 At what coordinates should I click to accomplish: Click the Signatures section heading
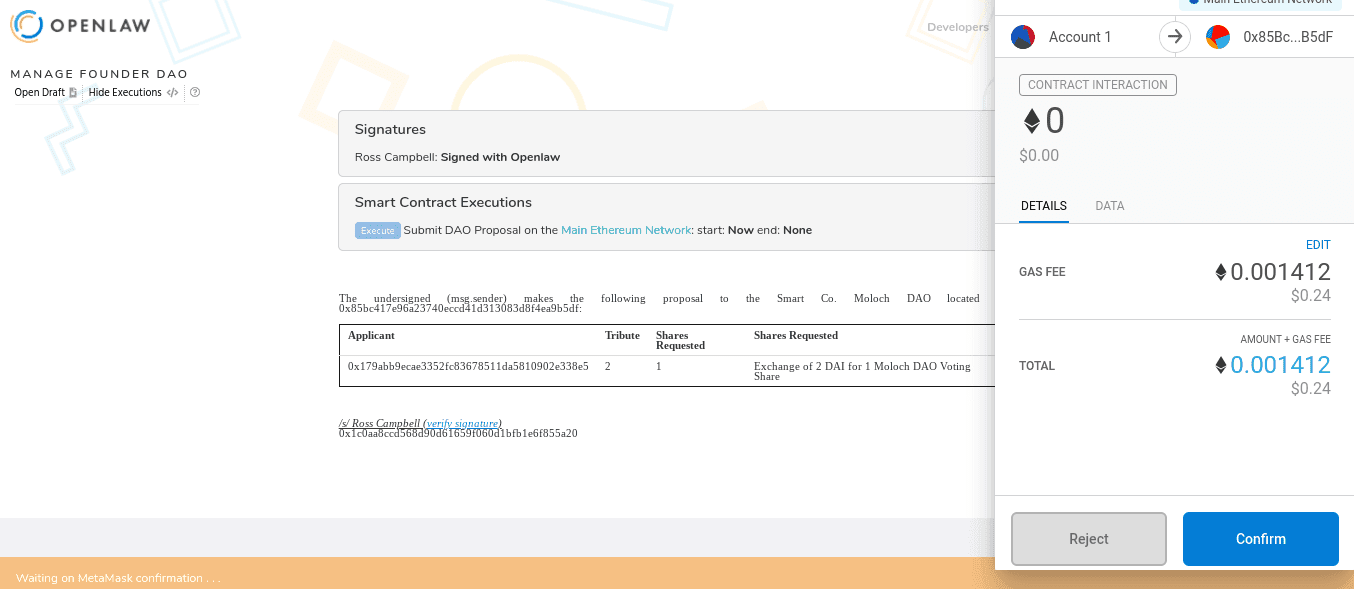390,129
